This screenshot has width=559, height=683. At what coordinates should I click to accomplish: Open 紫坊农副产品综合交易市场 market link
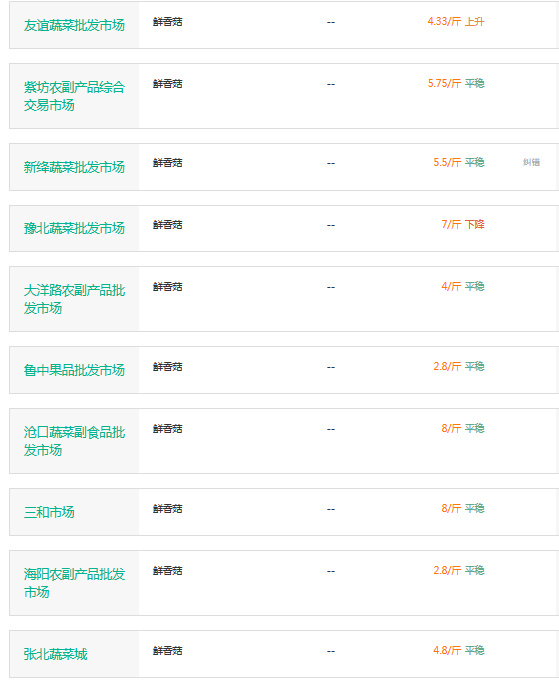(x=74, y=96)
